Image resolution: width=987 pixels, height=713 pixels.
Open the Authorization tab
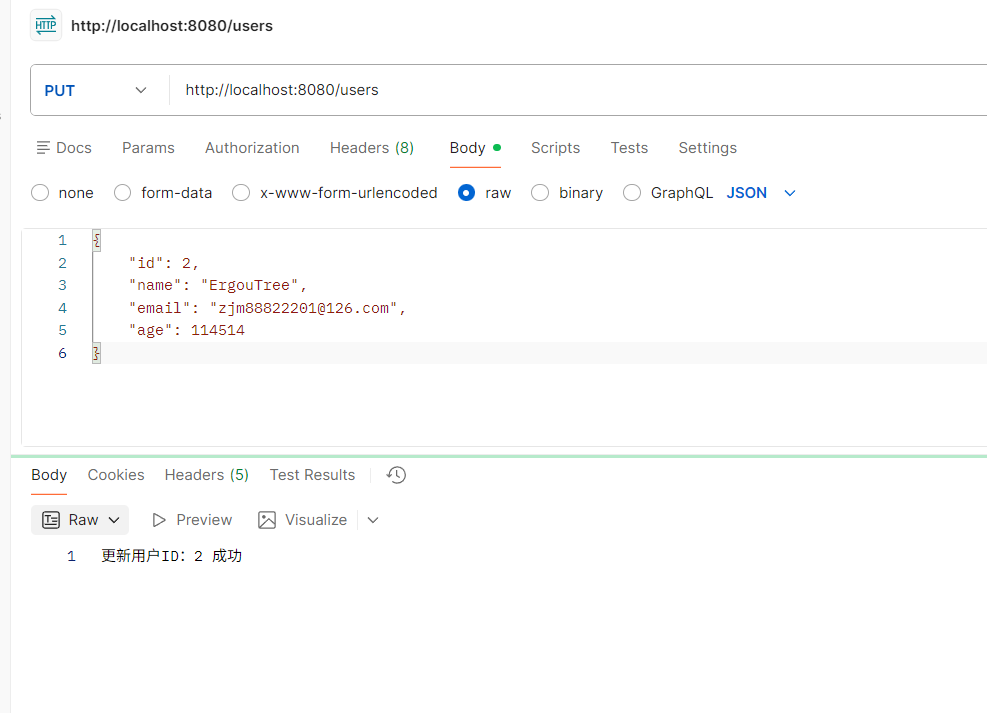[x=252, y=148]
